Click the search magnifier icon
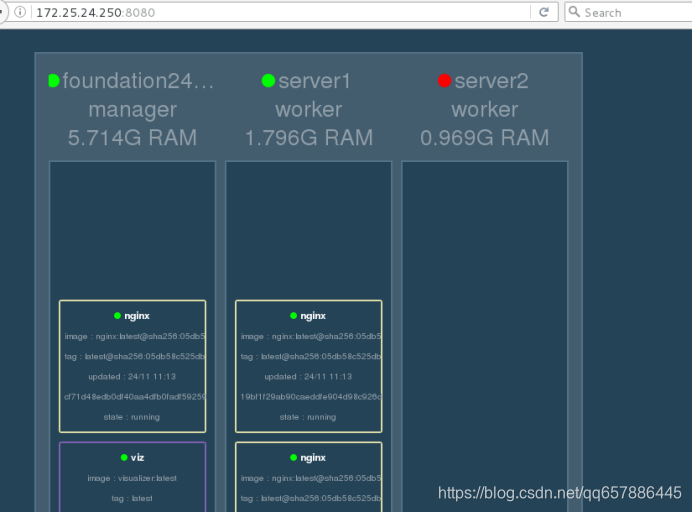Image resolution: width=692 pixels, height=512 pixels. [574, 12]
